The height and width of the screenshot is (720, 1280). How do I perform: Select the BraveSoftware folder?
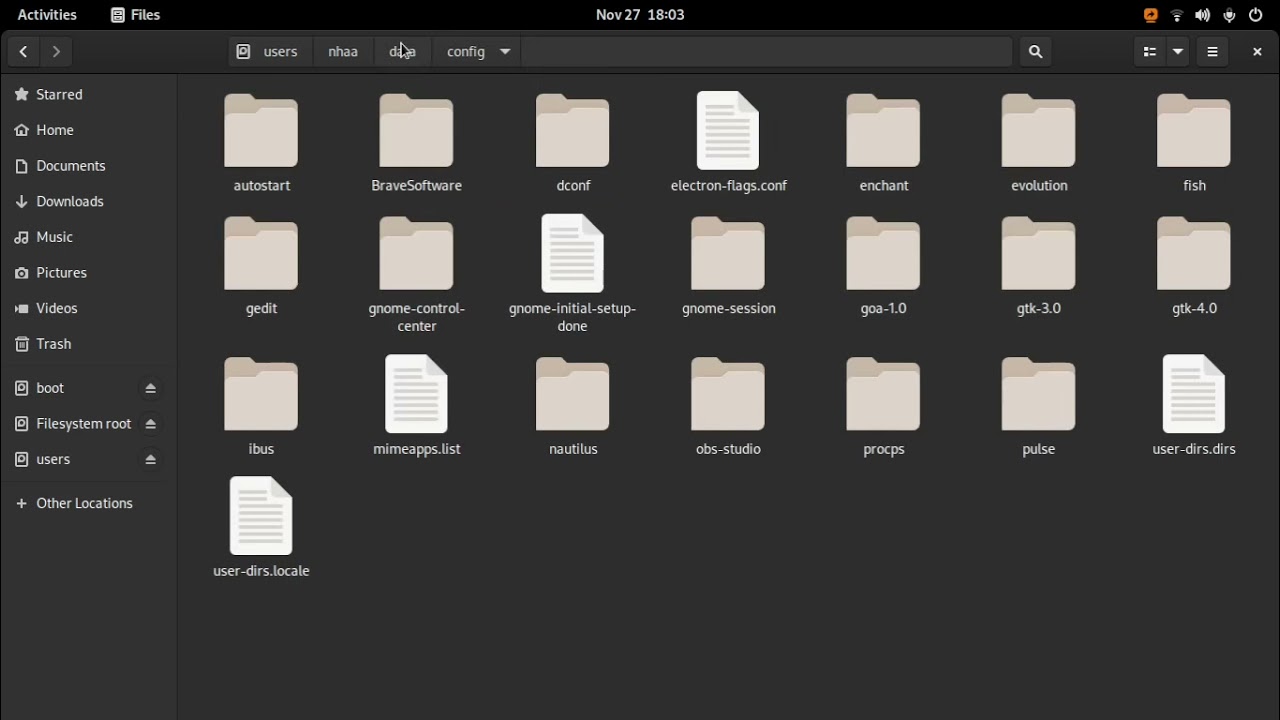coord(417,142)
